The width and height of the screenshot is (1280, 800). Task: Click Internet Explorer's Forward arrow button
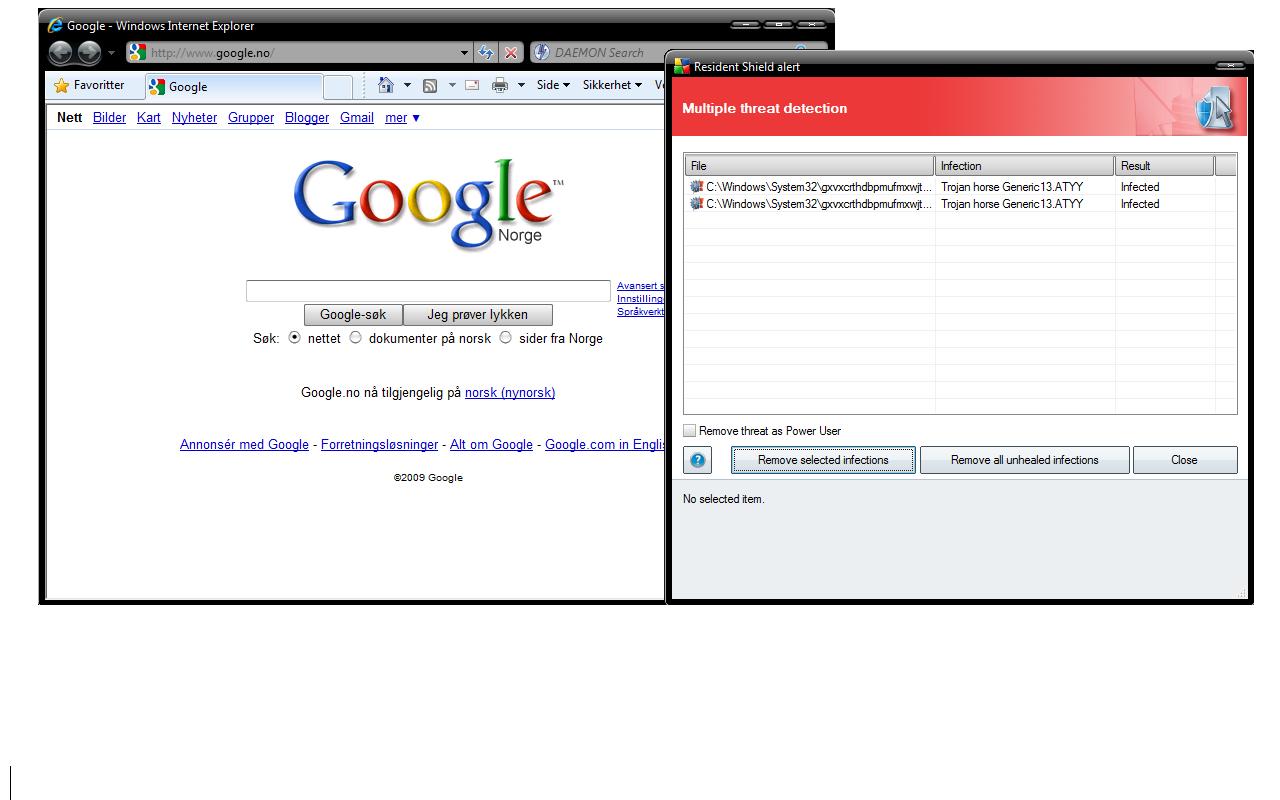pyautogui.click(x=89, y=53)
